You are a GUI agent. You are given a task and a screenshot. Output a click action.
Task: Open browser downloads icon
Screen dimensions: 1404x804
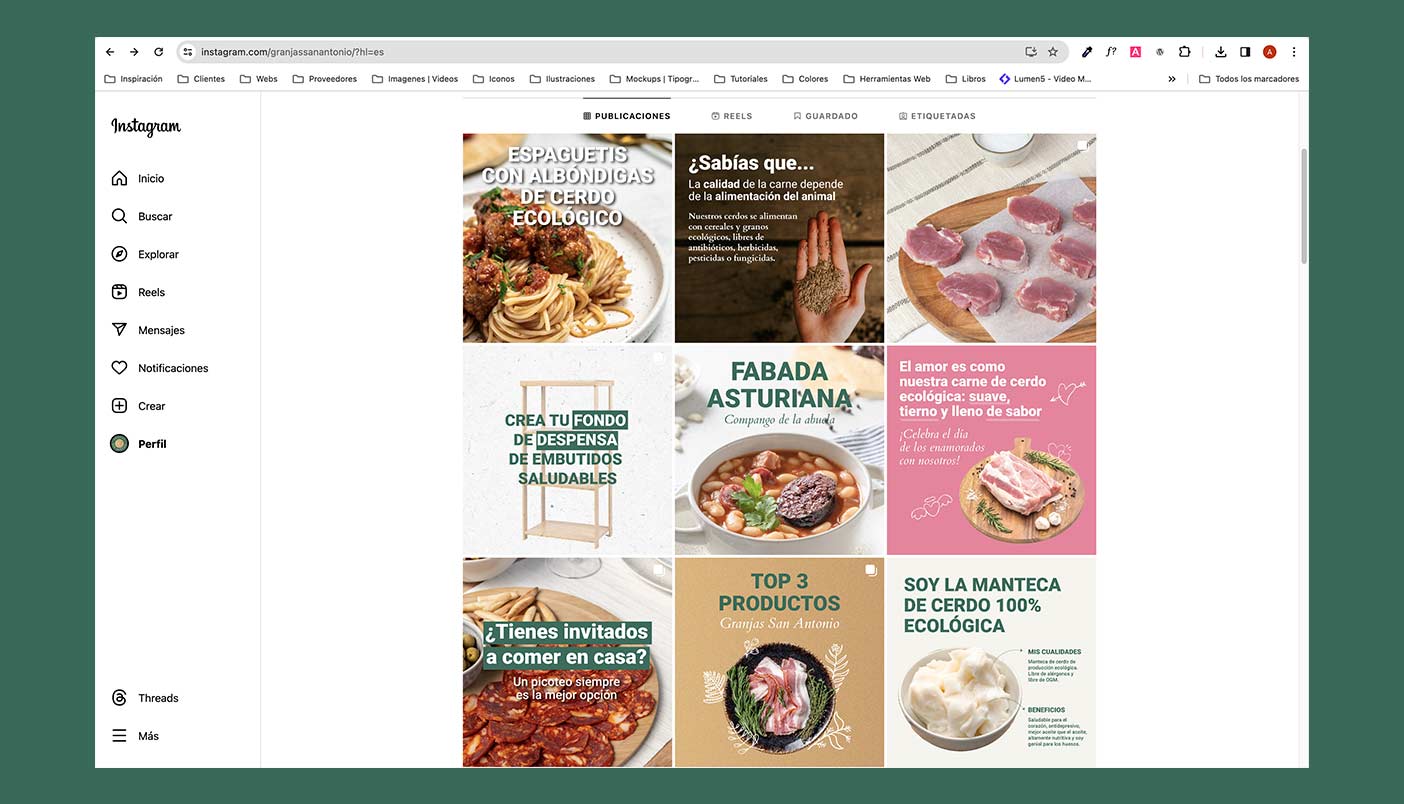(x=1221, y=52)
